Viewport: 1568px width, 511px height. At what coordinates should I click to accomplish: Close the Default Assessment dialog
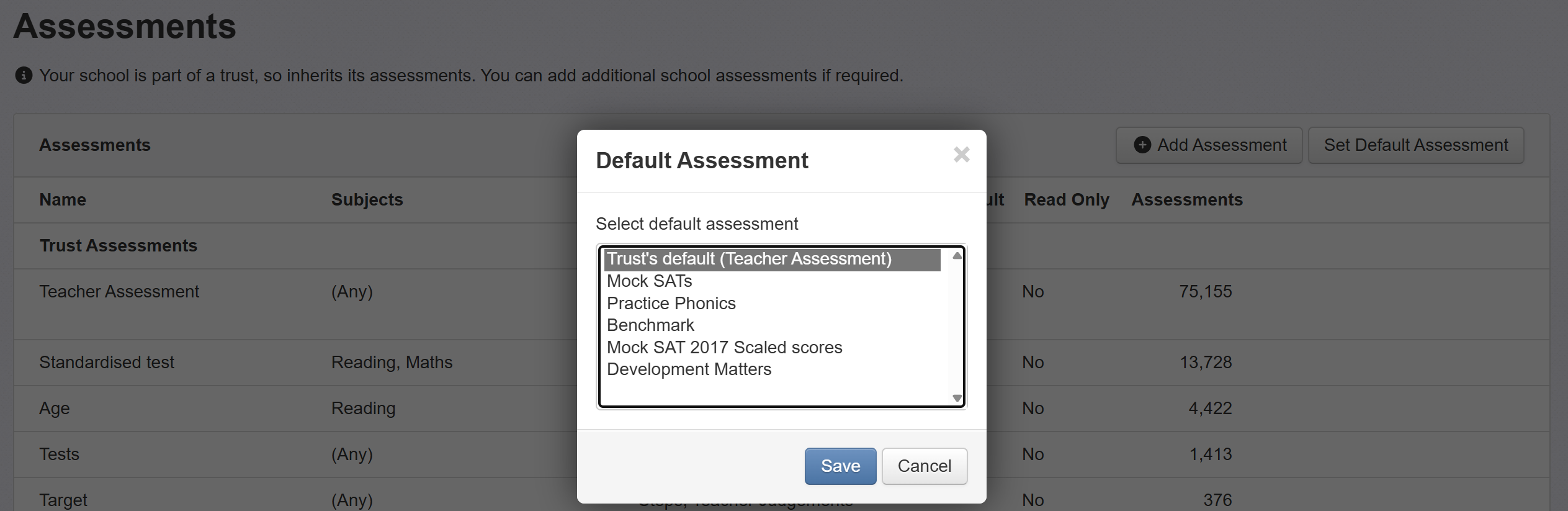[961, 155]
